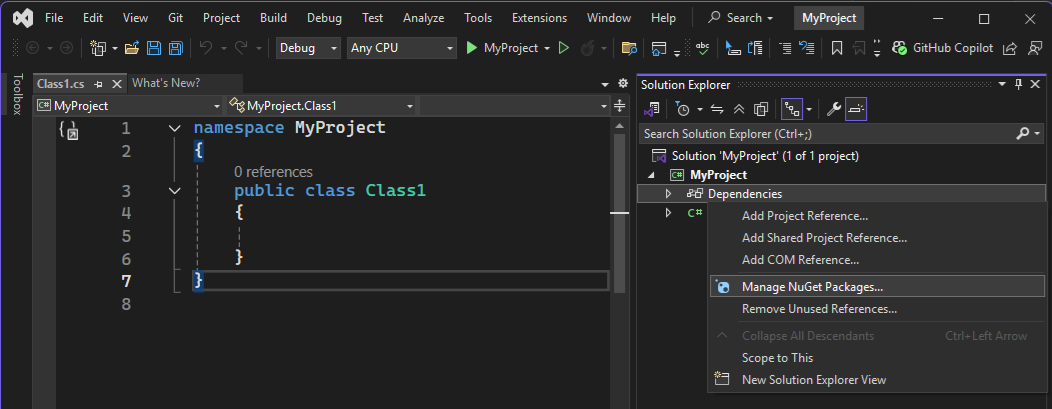The image size is (1052, 409).
Task: Open the editor settings gear icon
Action: [623, 84]
